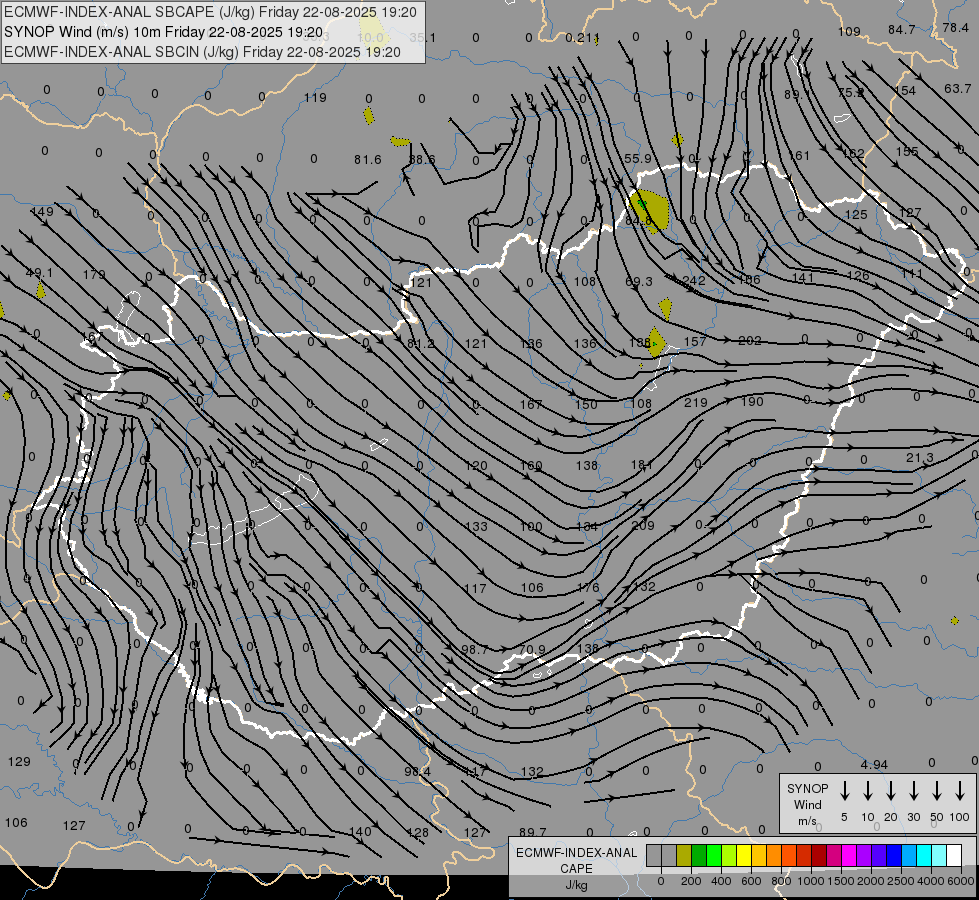Image resolution: width=979 pixels, height=900 pixels.
Task: Select the SYNOP Wind 10m title line
Action: click(x=164, y=32)
